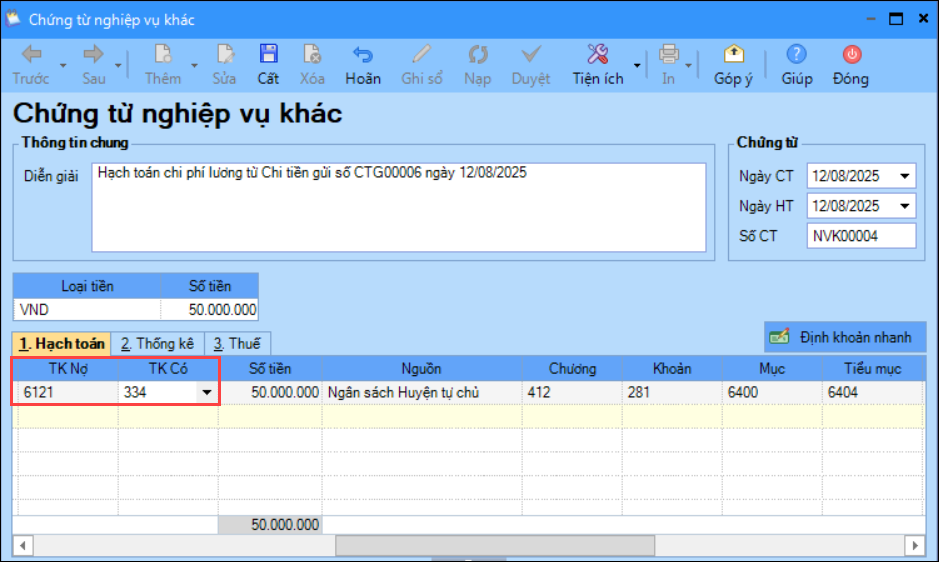Add new voucher with Thêm
This screenshot has height=562, width=939.
(163, 65)
